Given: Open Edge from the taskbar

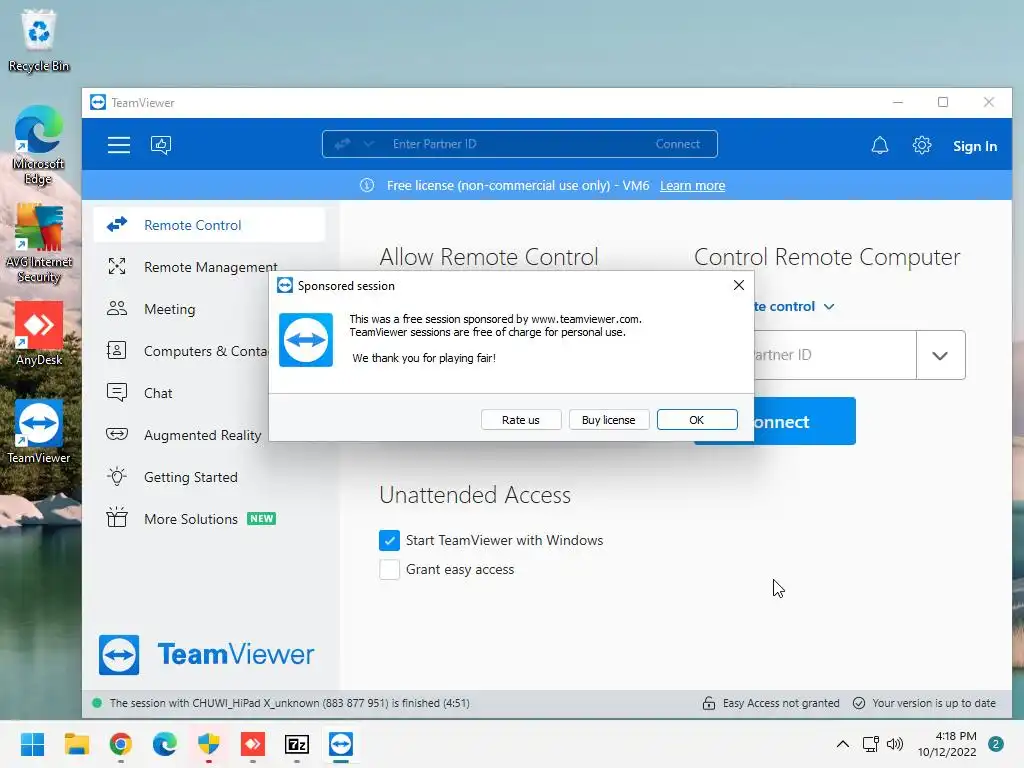Looking at the screenshot, I should [x=165, y=744].
